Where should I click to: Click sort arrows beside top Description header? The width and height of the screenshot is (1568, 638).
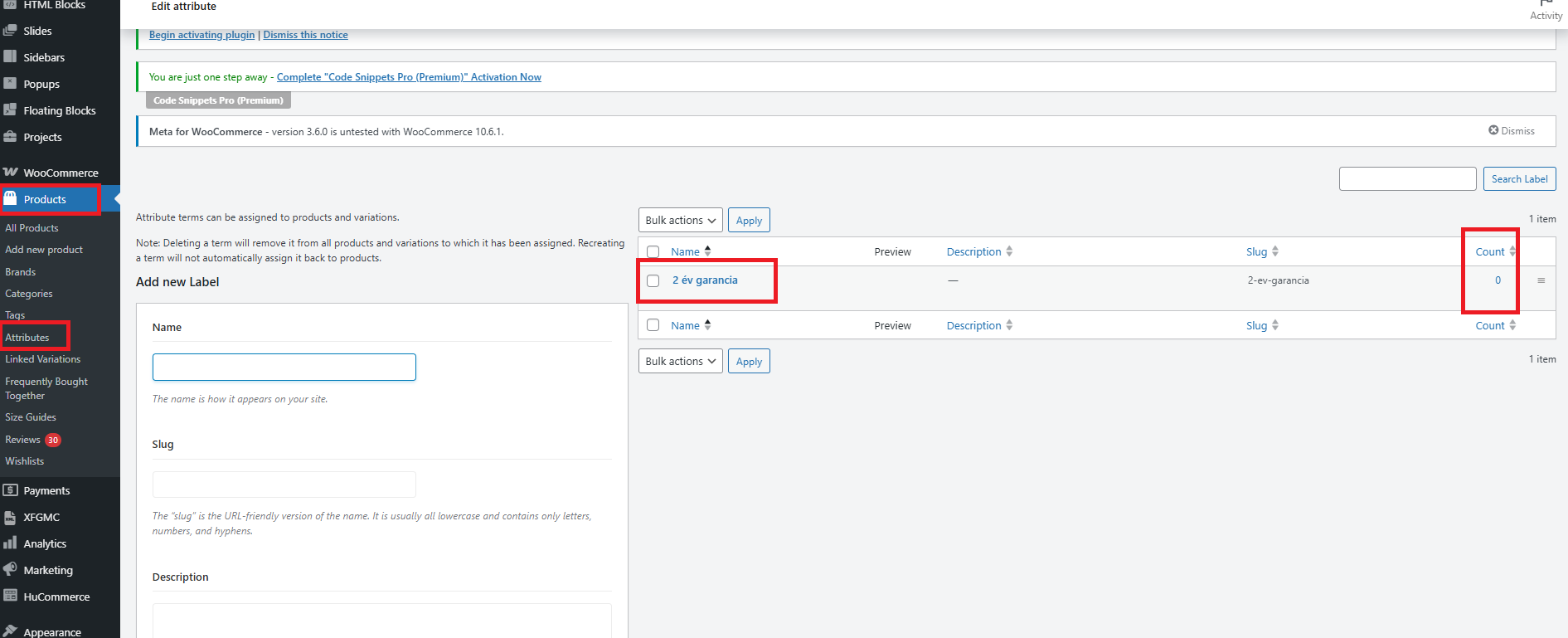coord(1009,251)
